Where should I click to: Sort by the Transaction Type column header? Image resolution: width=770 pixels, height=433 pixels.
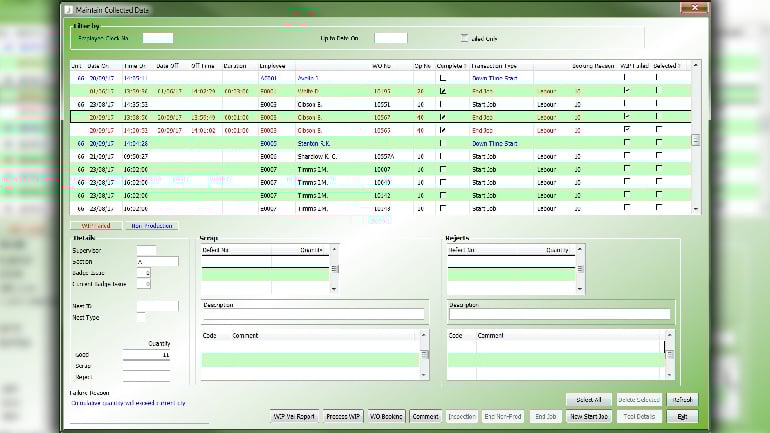(494, 65)
